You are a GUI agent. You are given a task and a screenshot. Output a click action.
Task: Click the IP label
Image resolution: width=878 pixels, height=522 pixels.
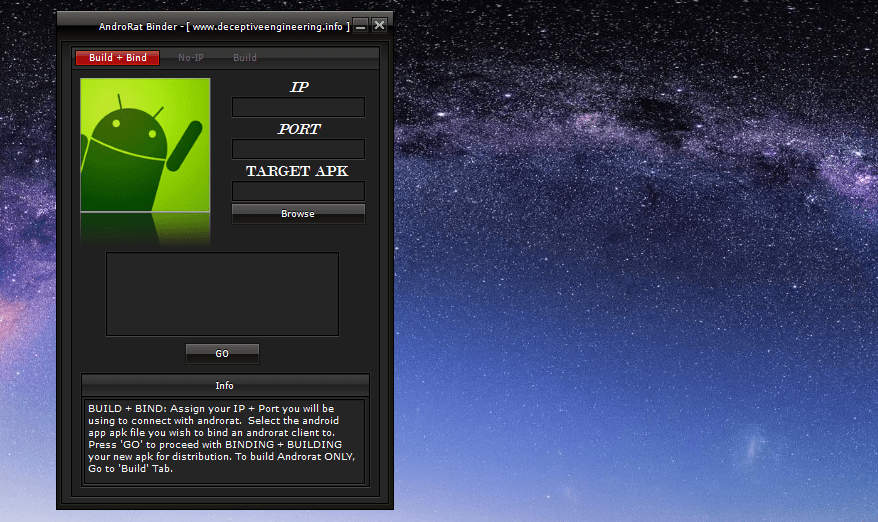click(x=298, y=87)
